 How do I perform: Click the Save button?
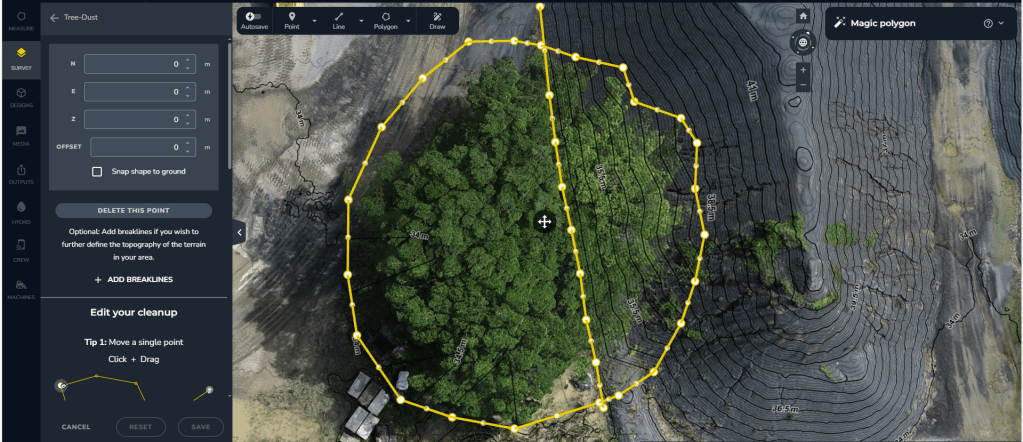click(x=201, y=427)
